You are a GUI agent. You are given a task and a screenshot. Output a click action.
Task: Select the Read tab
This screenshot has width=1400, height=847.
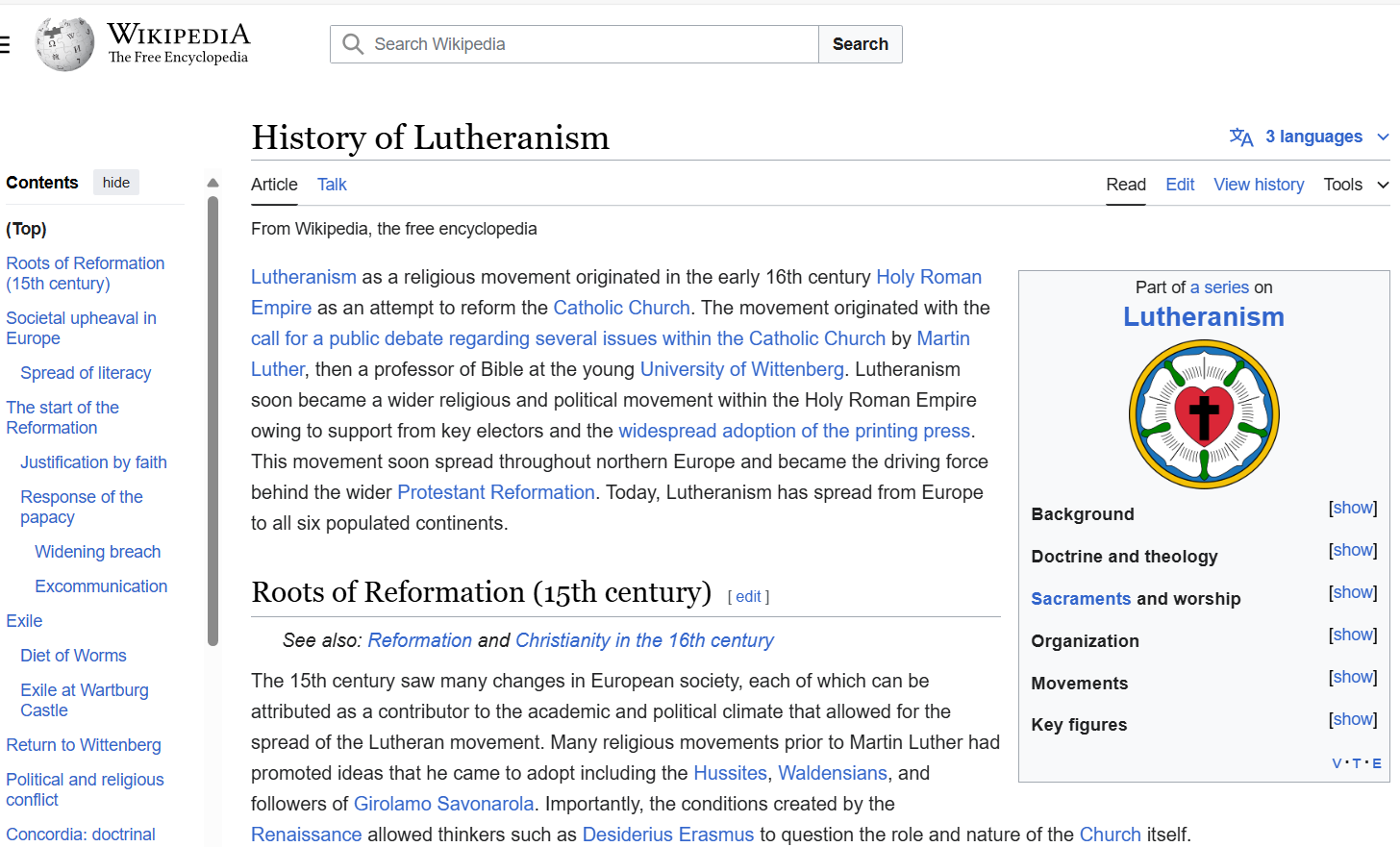point(1126,185)
